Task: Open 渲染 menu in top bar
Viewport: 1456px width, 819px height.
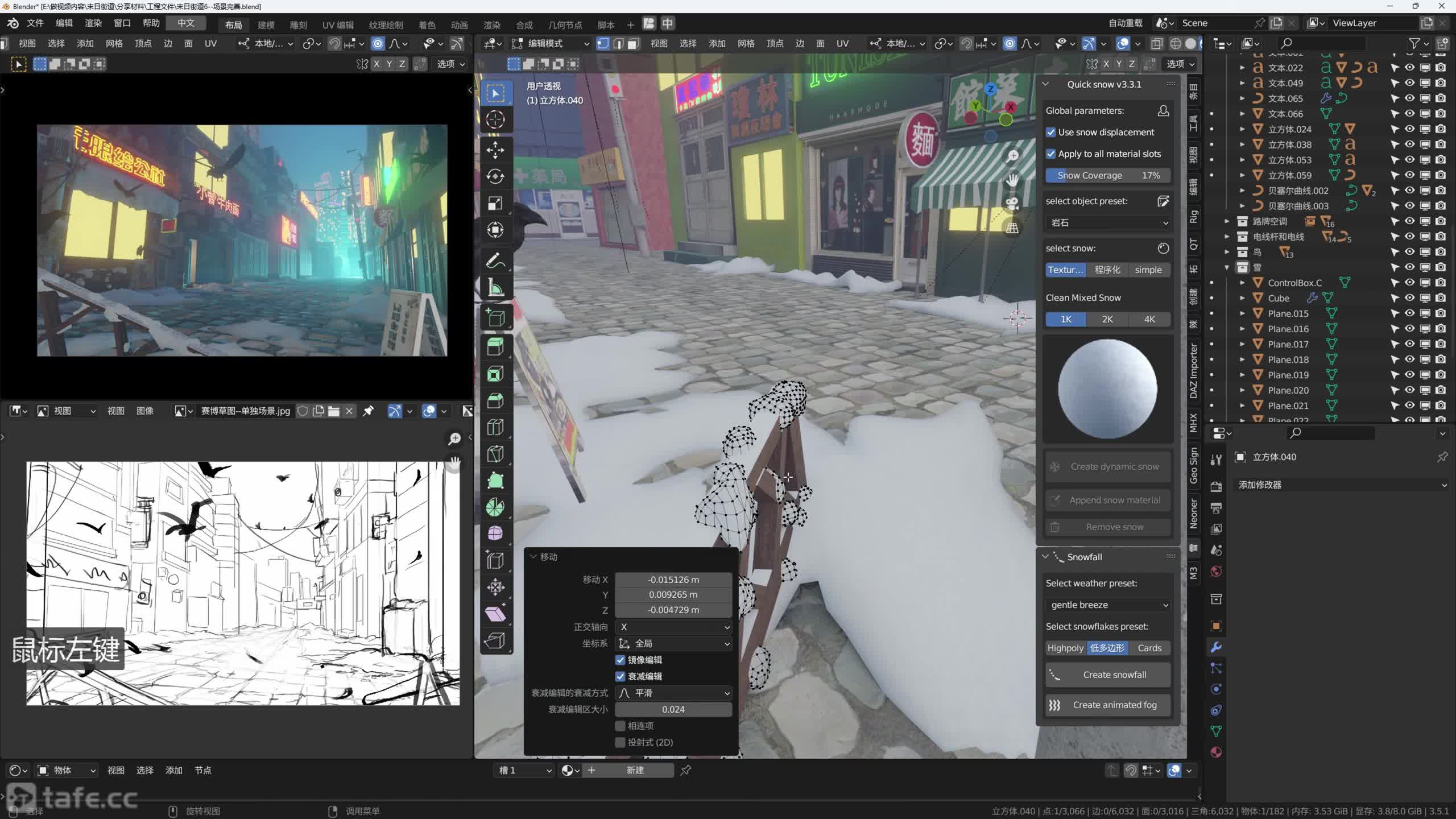Action: pyautogui.click(x=93, y=23)
